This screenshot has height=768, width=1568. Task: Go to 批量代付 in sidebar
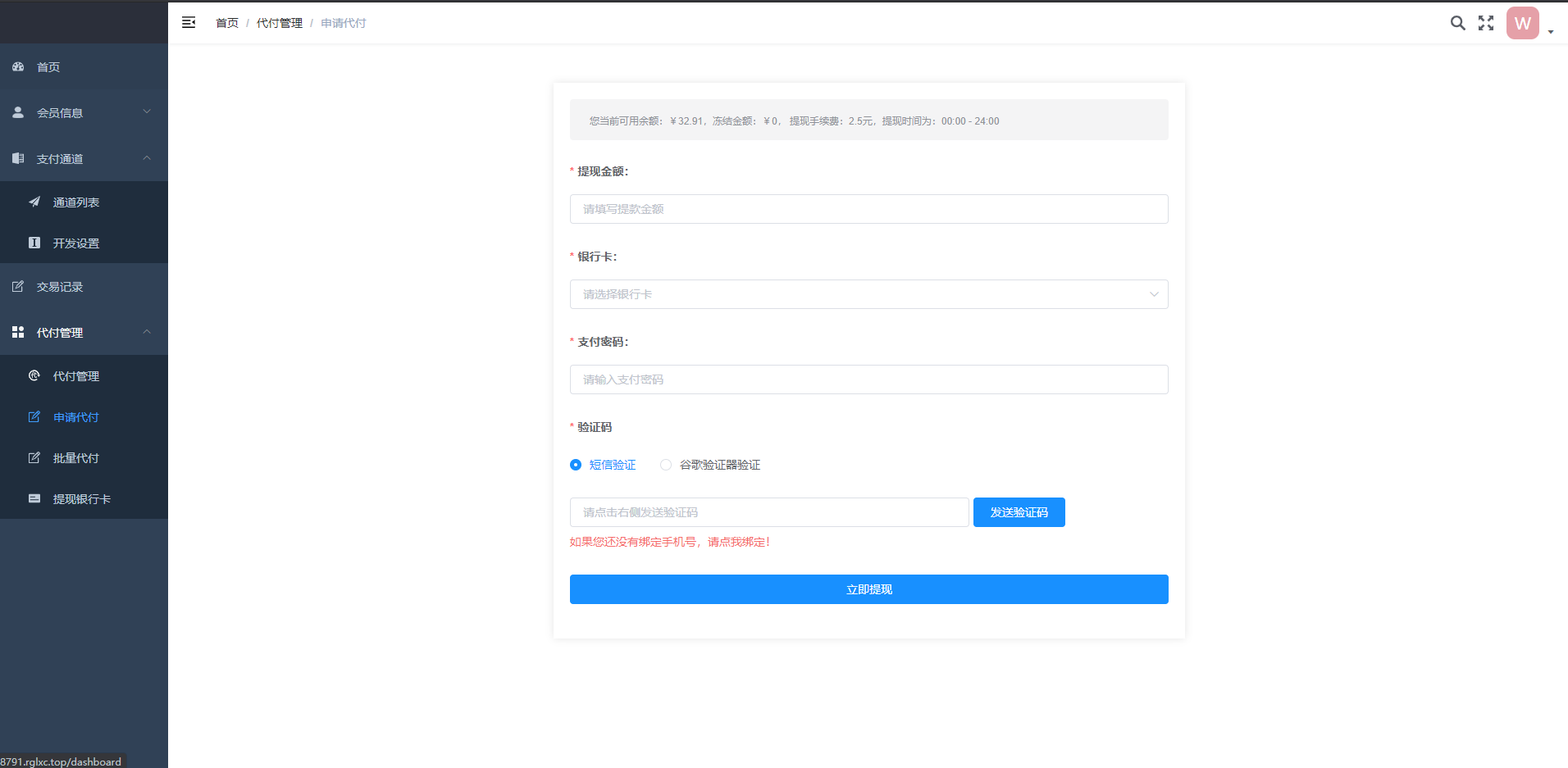click(75, 458)
